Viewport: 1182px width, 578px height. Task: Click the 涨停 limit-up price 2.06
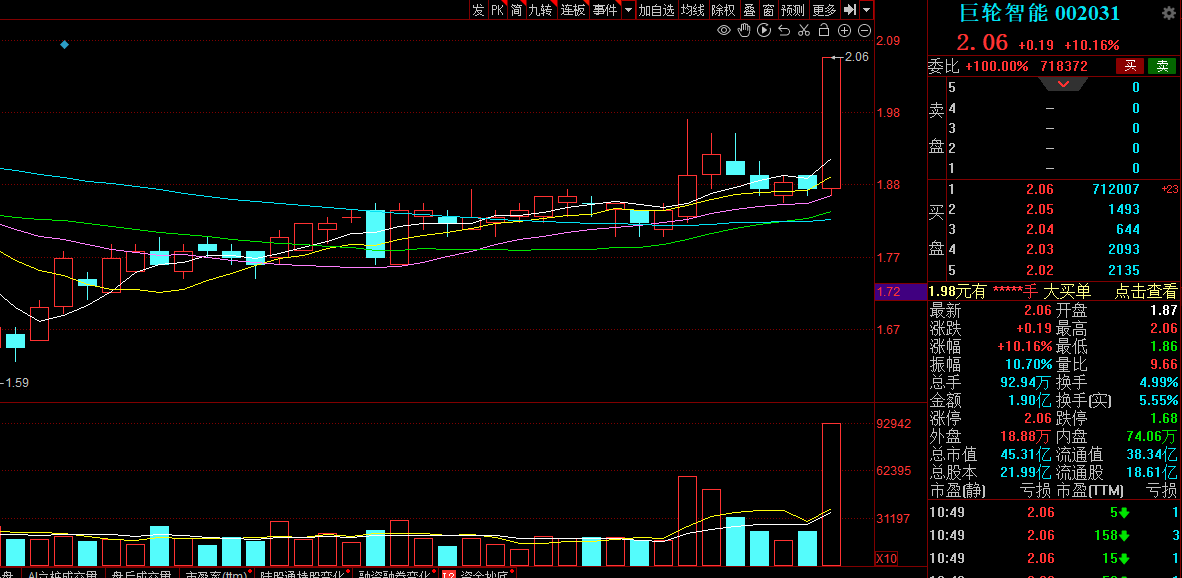[1036, 419]
